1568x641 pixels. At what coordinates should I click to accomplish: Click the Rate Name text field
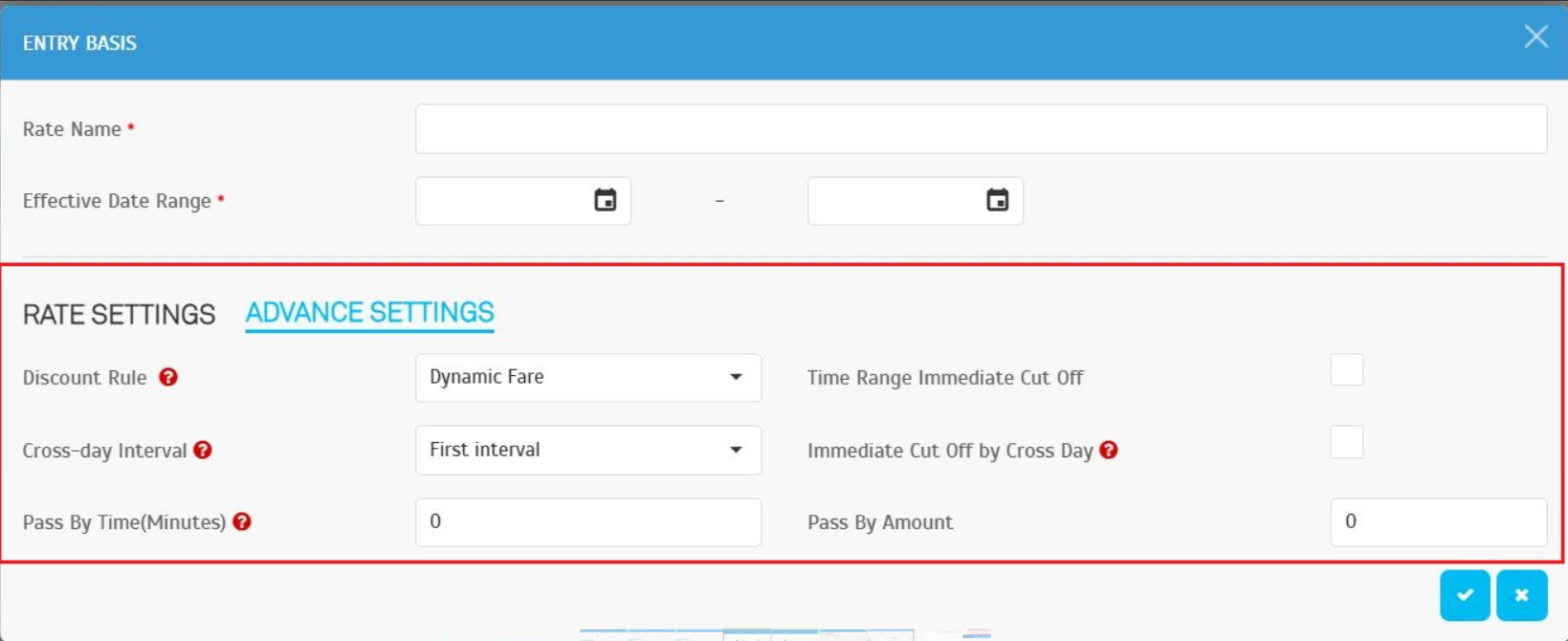(980, 129)
